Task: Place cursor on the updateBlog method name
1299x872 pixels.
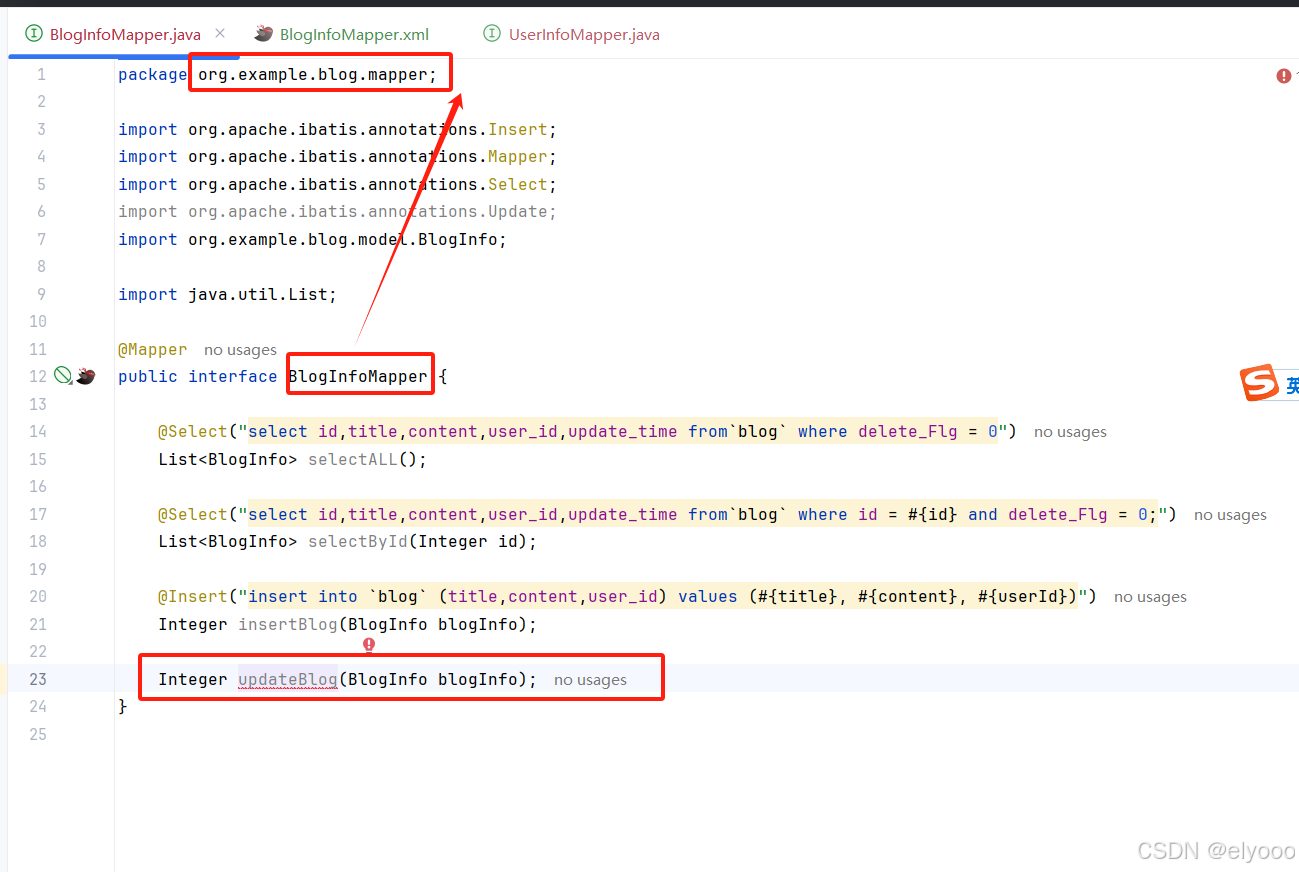Action: pos(287,678)
